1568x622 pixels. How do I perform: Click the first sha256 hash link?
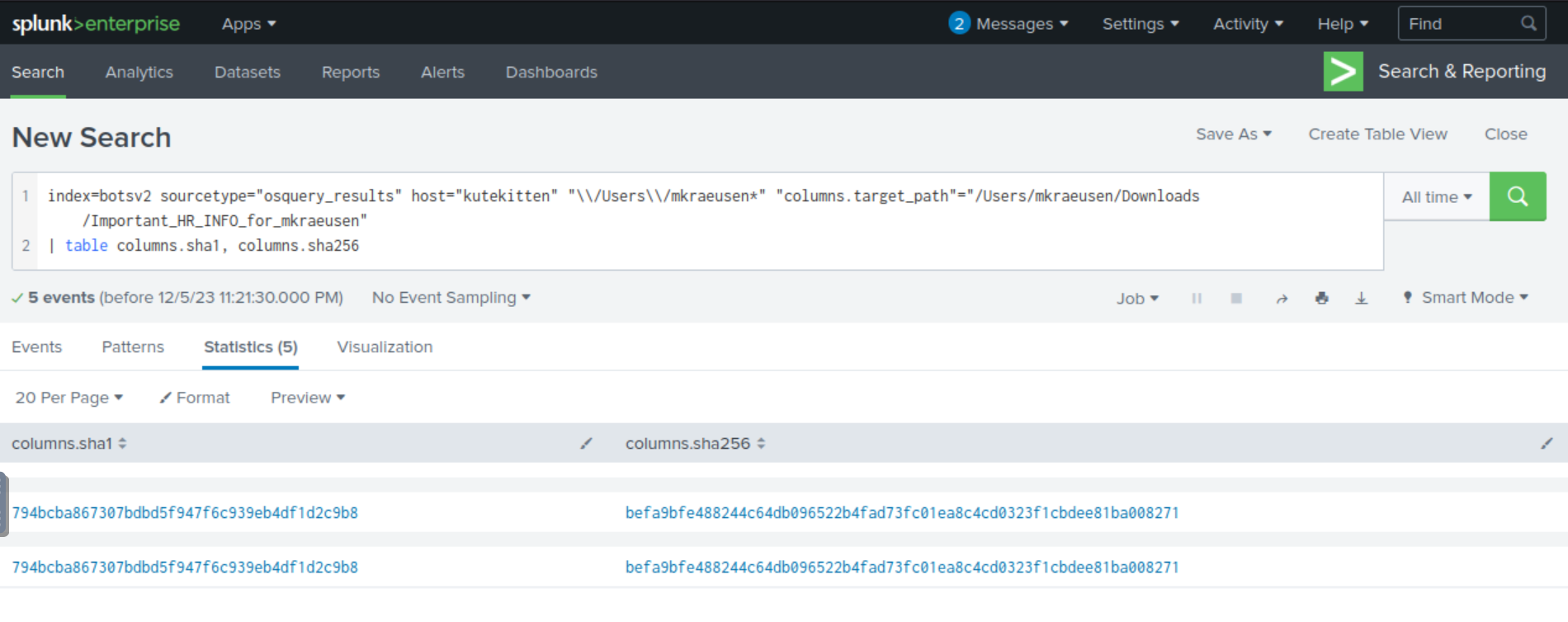pyautogui.click(x=902, y=513)
